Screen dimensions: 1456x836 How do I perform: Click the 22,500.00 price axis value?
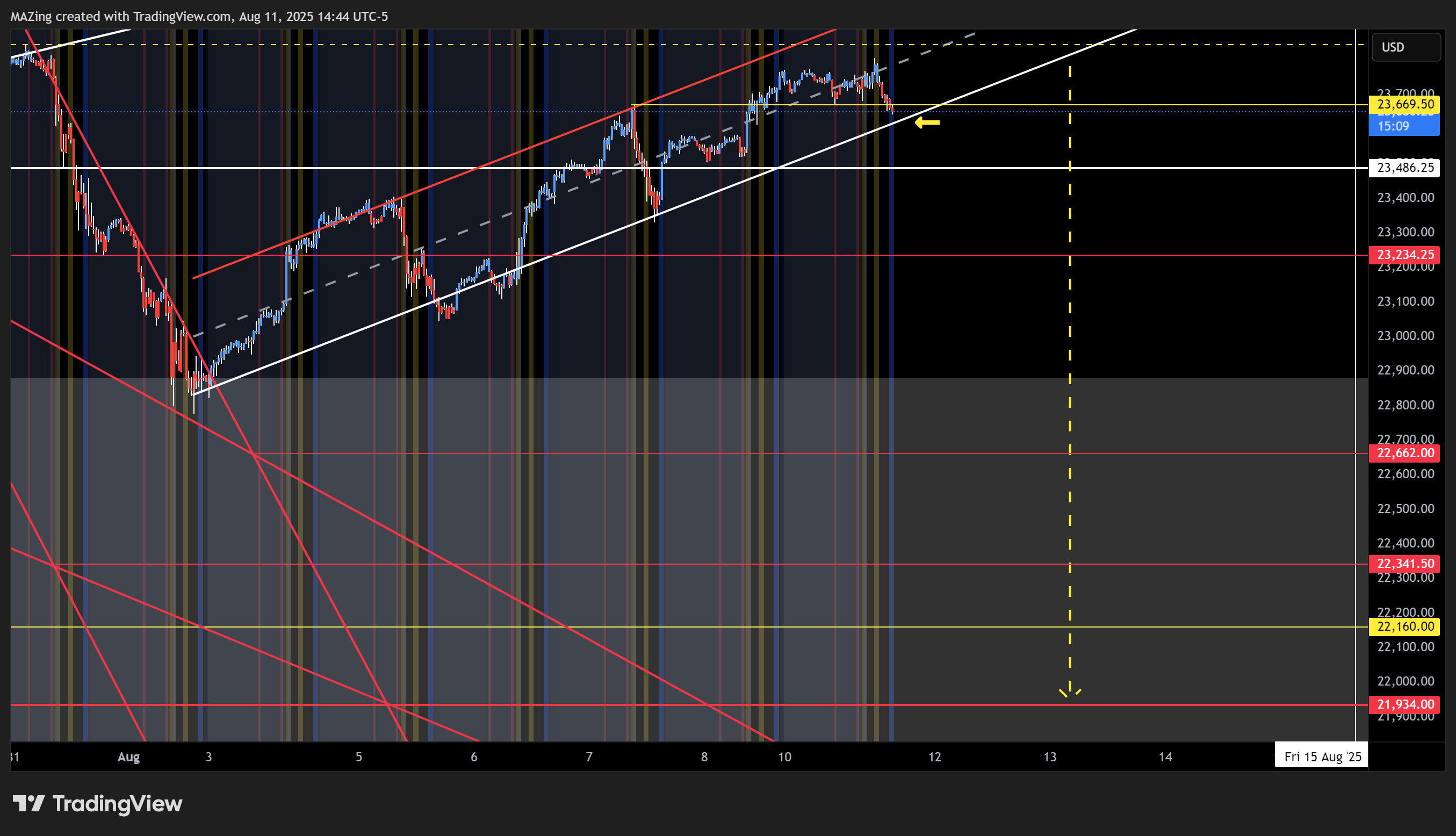tap(1405, 509)
